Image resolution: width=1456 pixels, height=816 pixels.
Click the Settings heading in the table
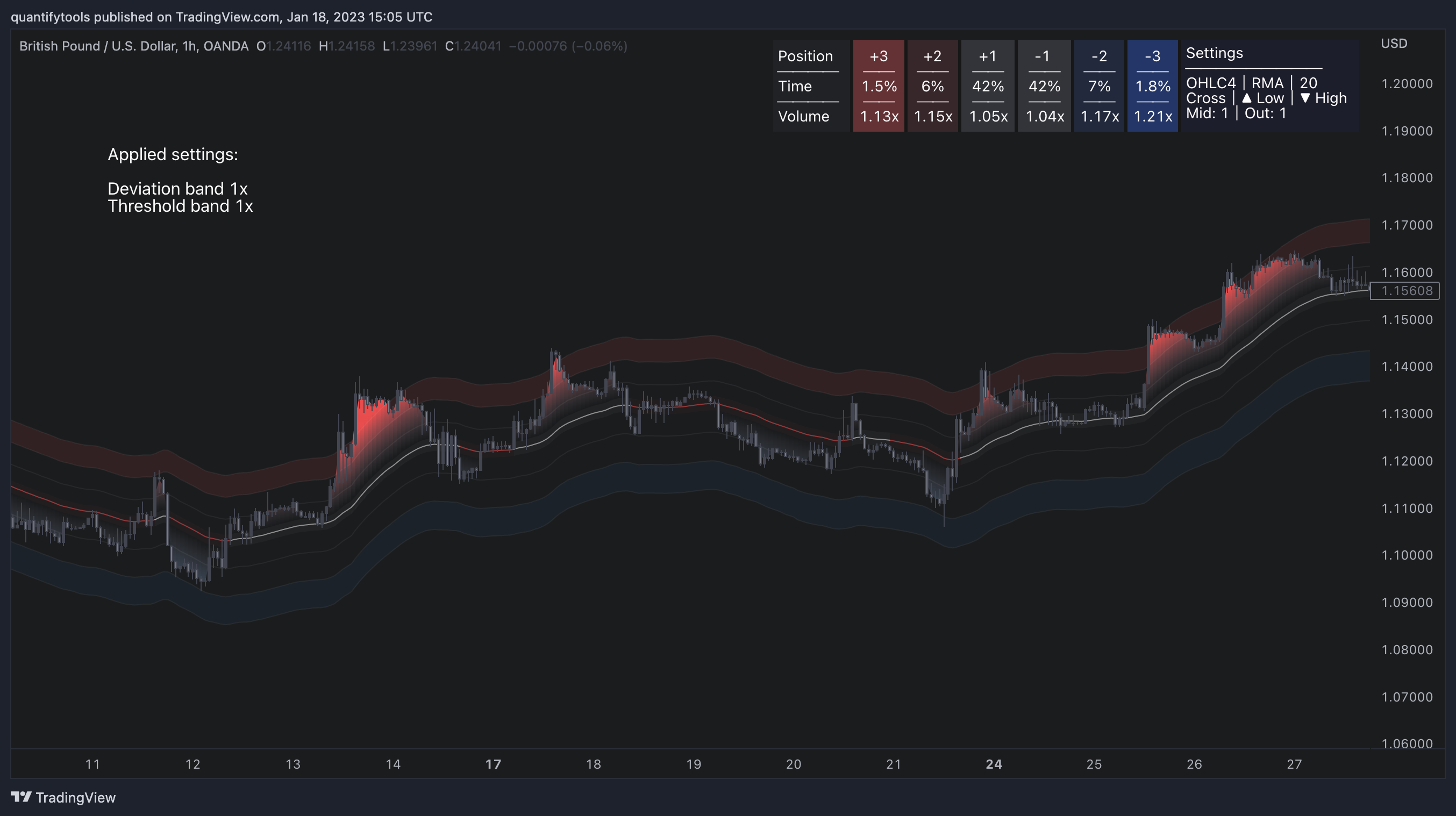pyautogui.click(x=1214, y=53)
